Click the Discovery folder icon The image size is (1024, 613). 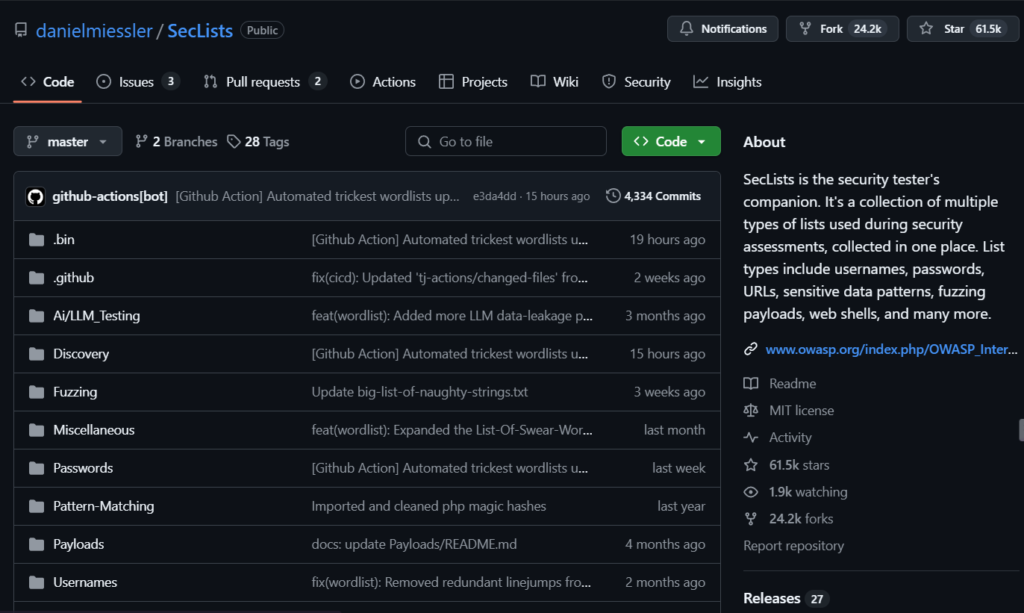coord(37,354)
